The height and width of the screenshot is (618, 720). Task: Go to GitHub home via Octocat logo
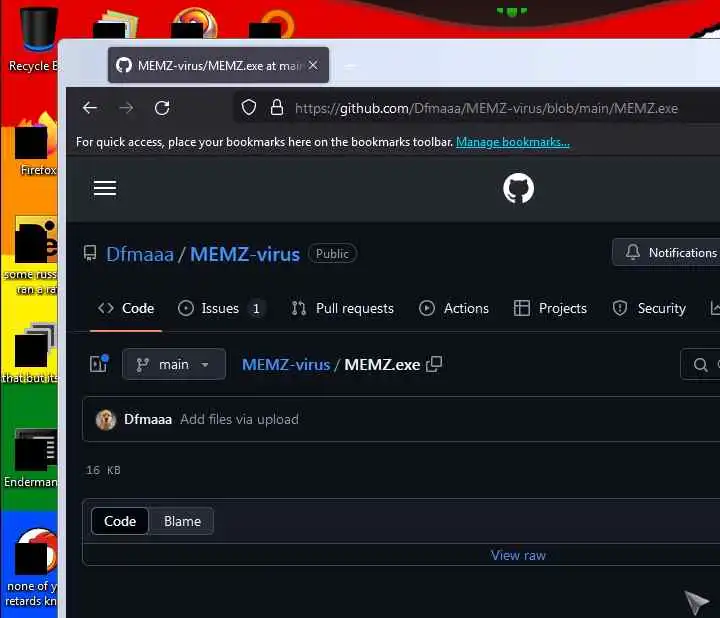coord(518,188)
